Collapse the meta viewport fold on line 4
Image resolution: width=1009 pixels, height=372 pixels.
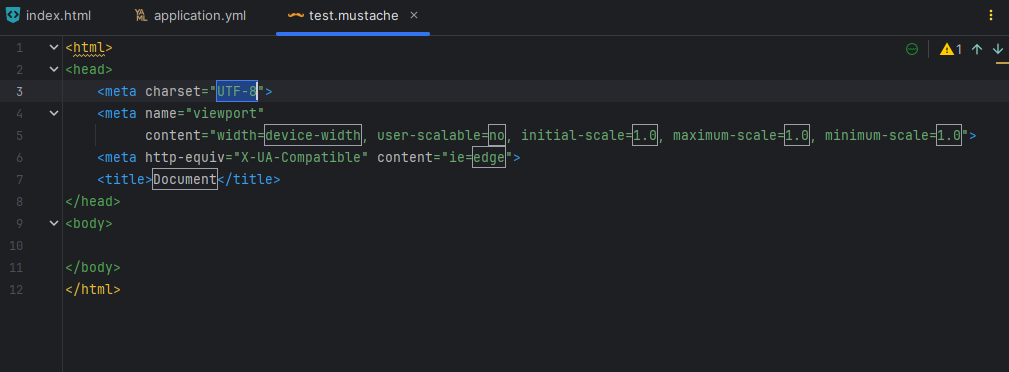tap(54, 113)
